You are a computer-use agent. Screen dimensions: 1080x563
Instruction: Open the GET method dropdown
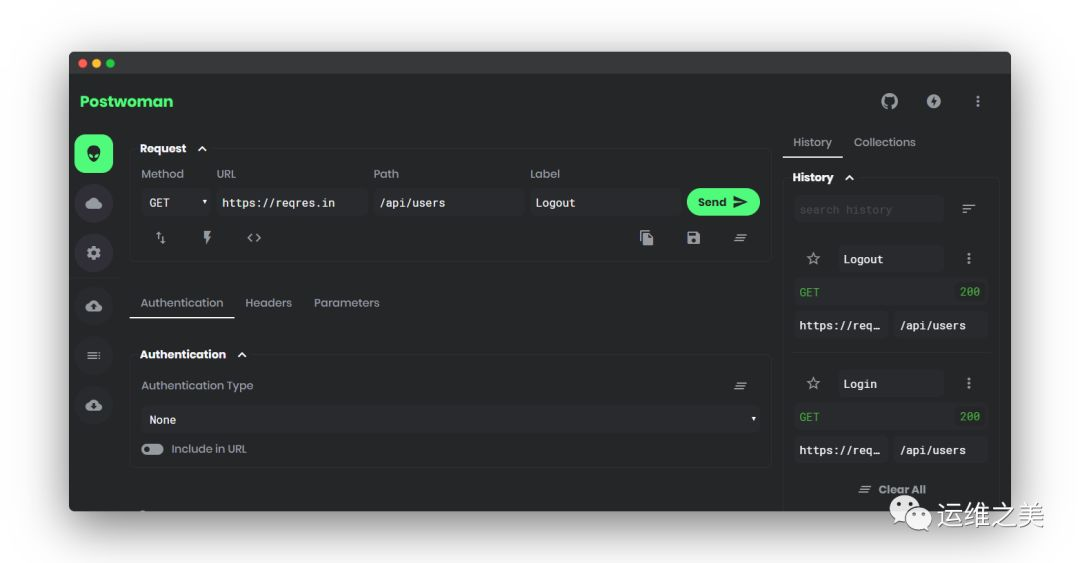click(x=176, y=203)
